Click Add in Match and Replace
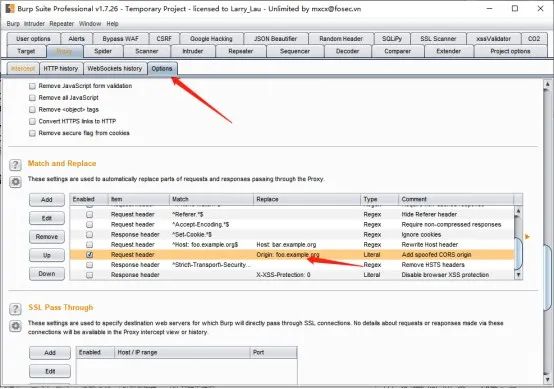This screenshot has width=554, height=389. [x=47, y=200]
